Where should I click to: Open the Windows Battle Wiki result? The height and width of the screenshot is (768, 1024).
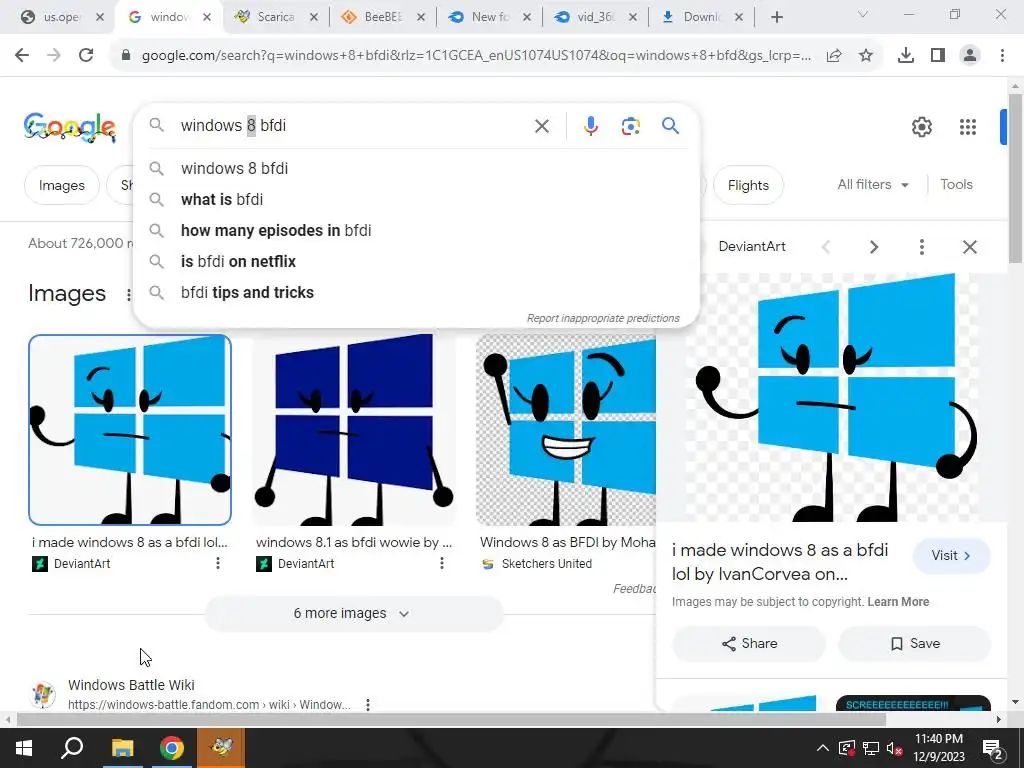pos(131,685)
